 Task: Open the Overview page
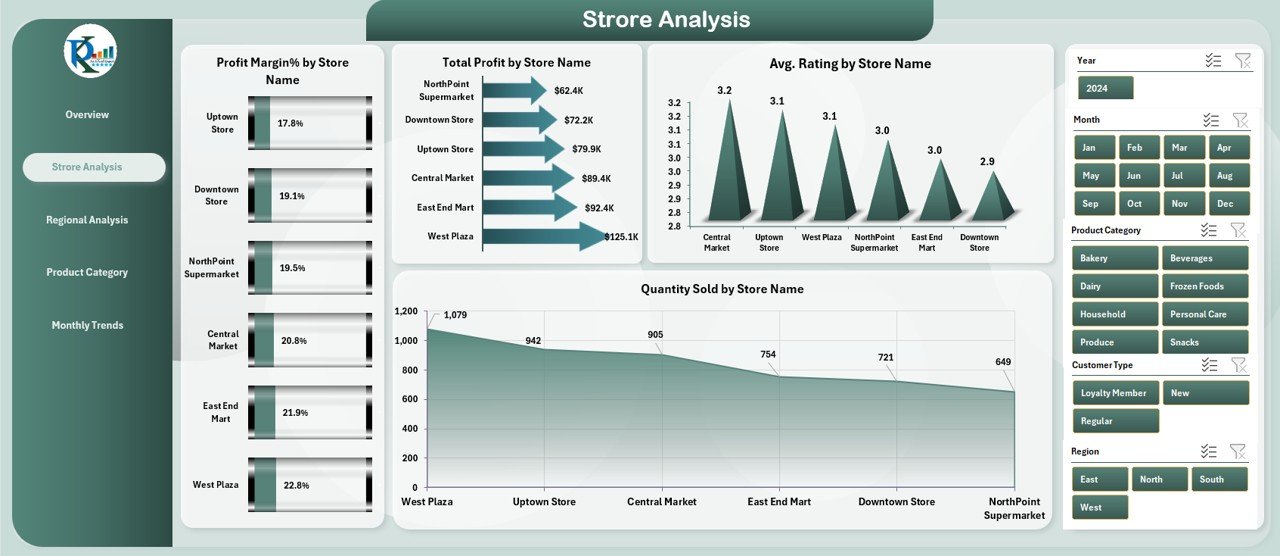point(87,115)
